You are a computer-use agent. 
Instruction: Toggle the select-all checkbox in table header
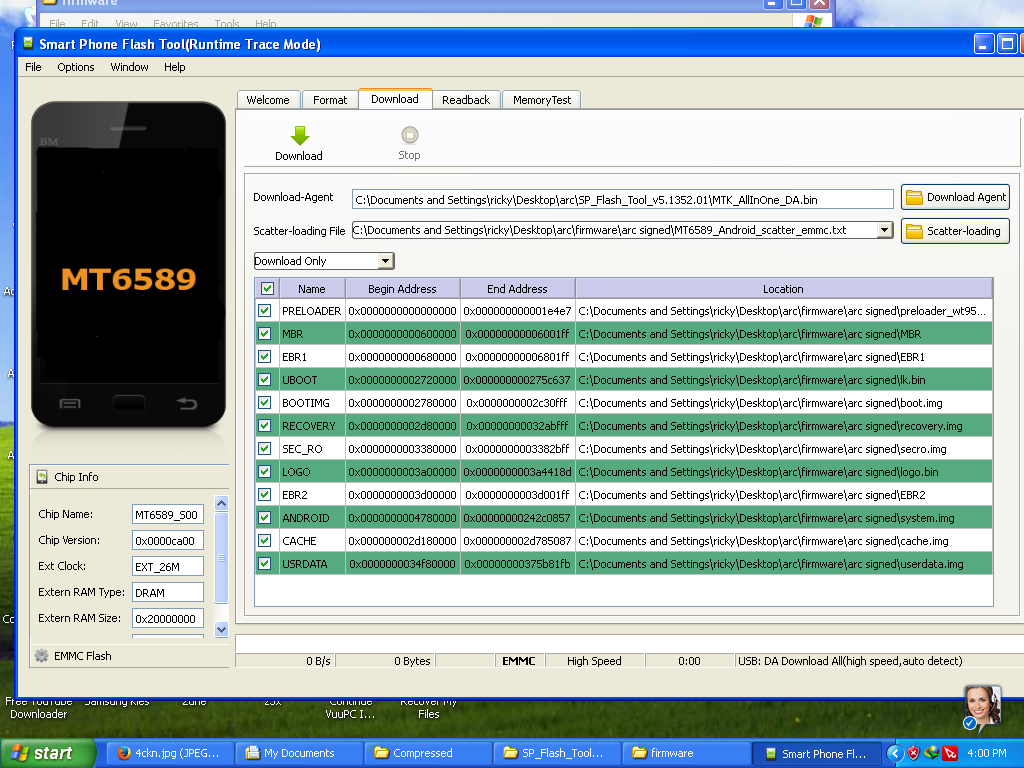pyautogui.click(x=267, y=289)
